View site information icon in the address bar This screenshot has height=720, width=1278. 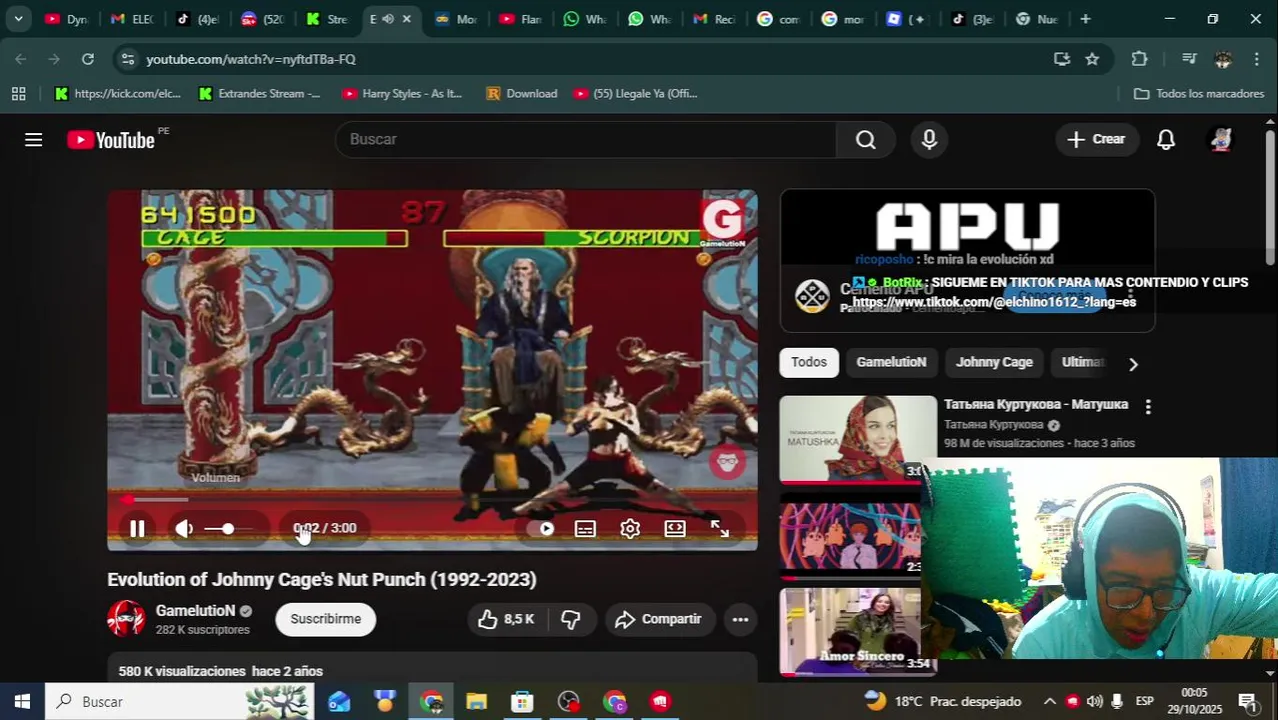pos(127,59)
